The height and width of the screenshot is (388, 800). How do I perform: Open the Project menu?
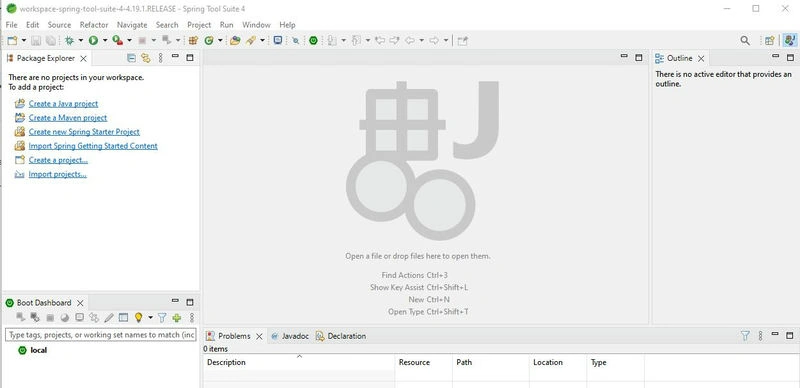click(x=199, y=25)
